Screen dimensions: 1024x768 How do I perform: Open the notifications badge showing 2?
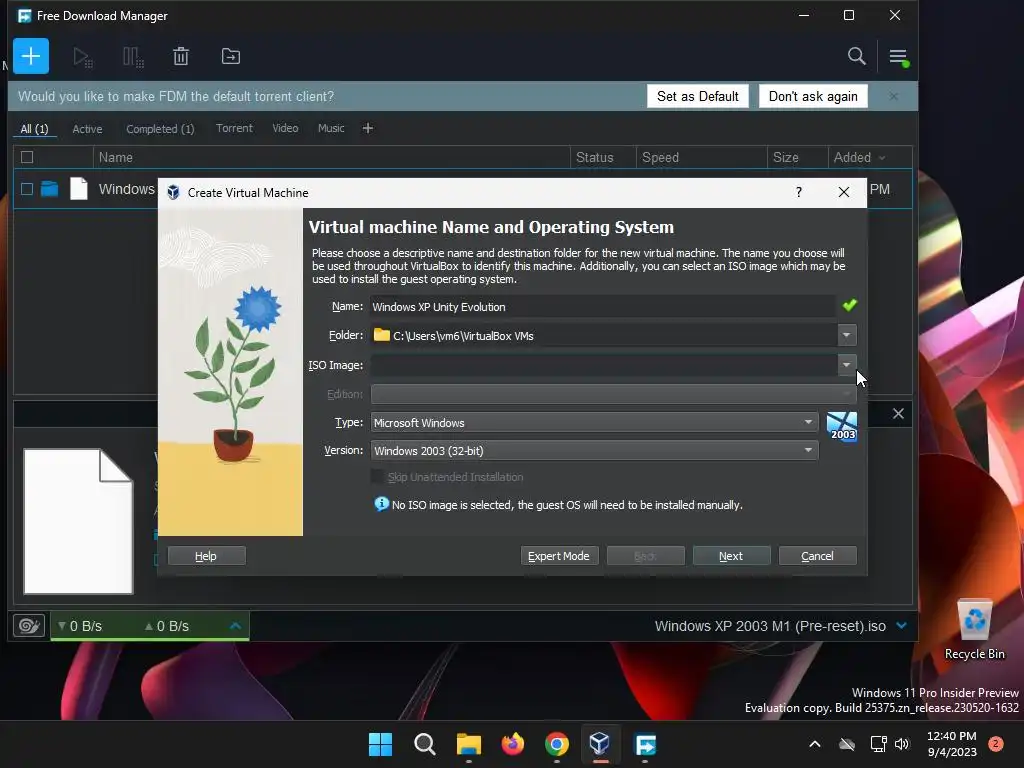click(996, 744)
